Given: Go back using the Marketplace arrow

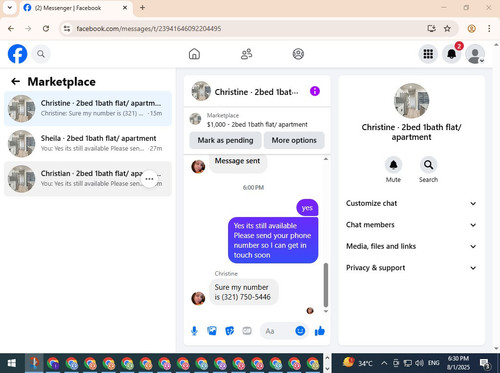Looking at the screenshot, I should point(15,81).
